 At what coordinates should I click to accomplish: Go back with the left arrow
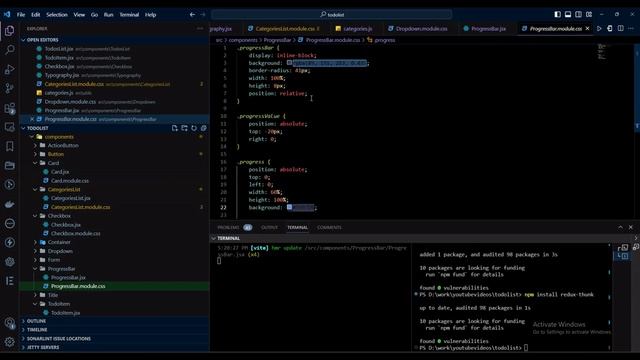192,15
